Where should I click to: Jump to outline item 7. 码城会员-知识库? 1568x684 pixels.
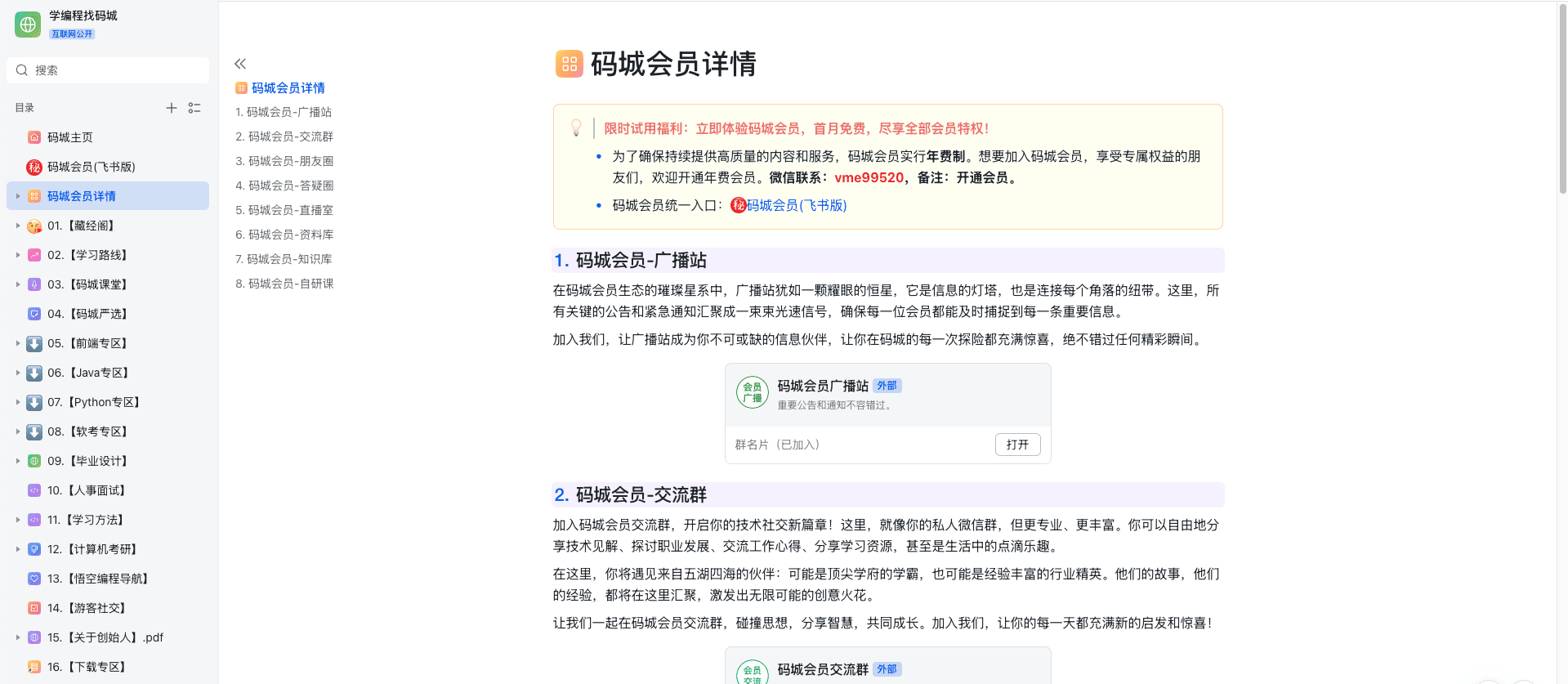coord(284,259)
